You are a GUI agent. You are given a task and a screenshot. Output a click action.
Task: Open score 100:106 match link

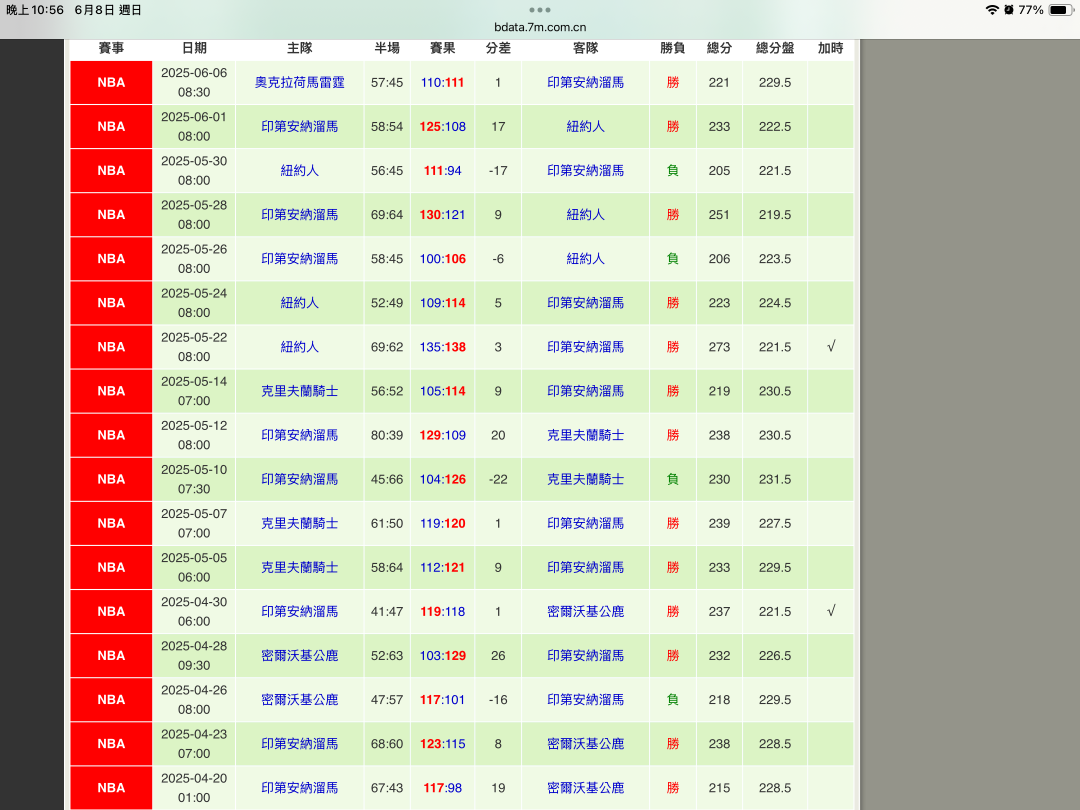[442, 259]
